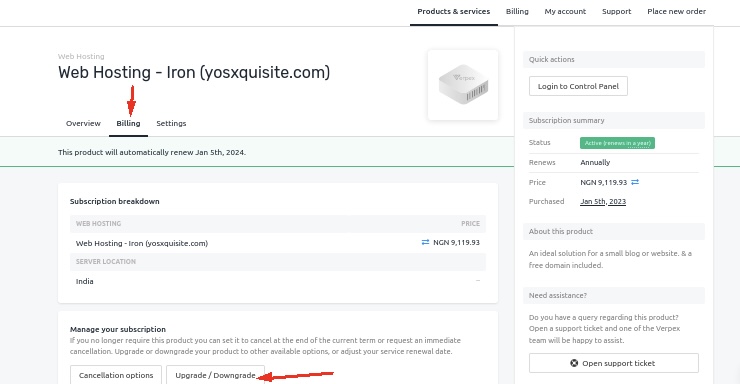Click the page title 'Web Hosting - Iron (yosxquisite.com)'
The image size is (740, 384).
194,72
